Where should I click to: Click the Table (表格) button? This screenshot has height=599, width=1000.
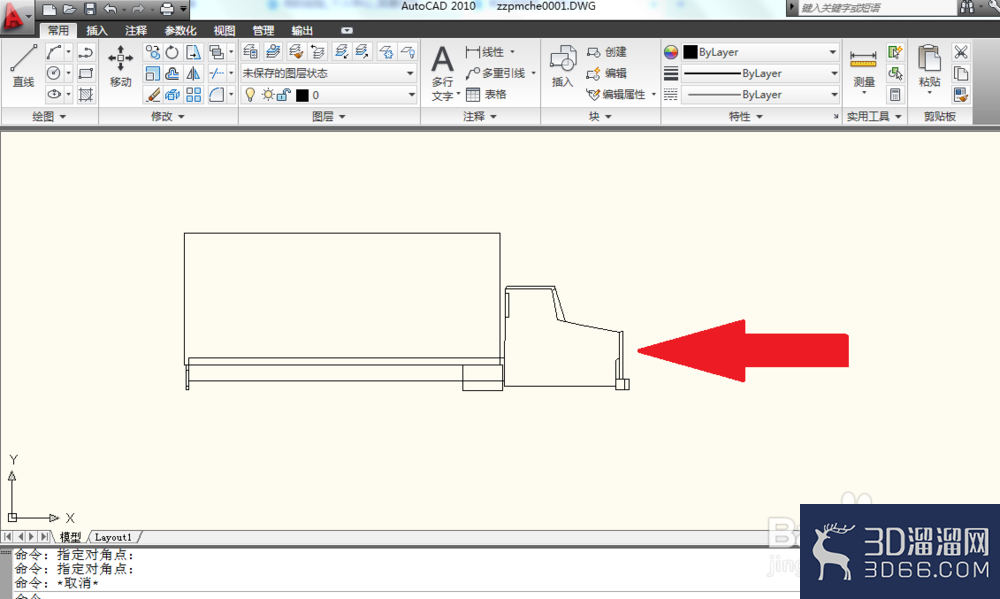(x=486, y=94)
